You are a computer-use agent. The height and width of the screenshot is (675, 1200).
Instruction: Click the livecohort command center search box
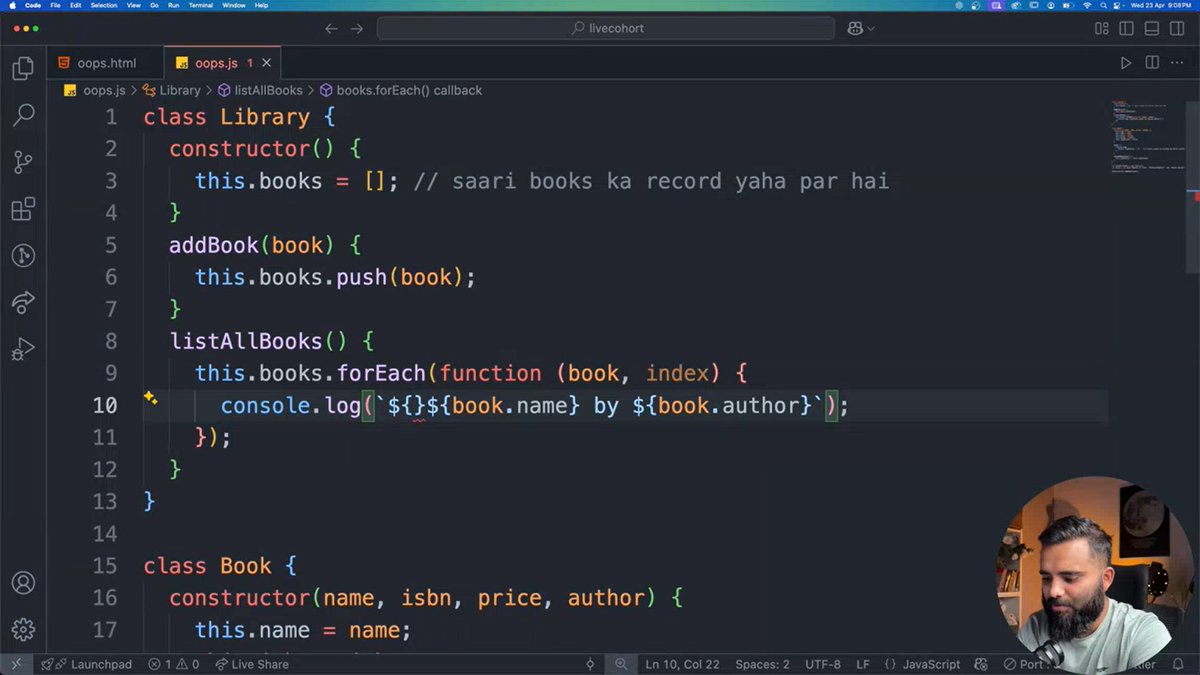pos(605,28)
